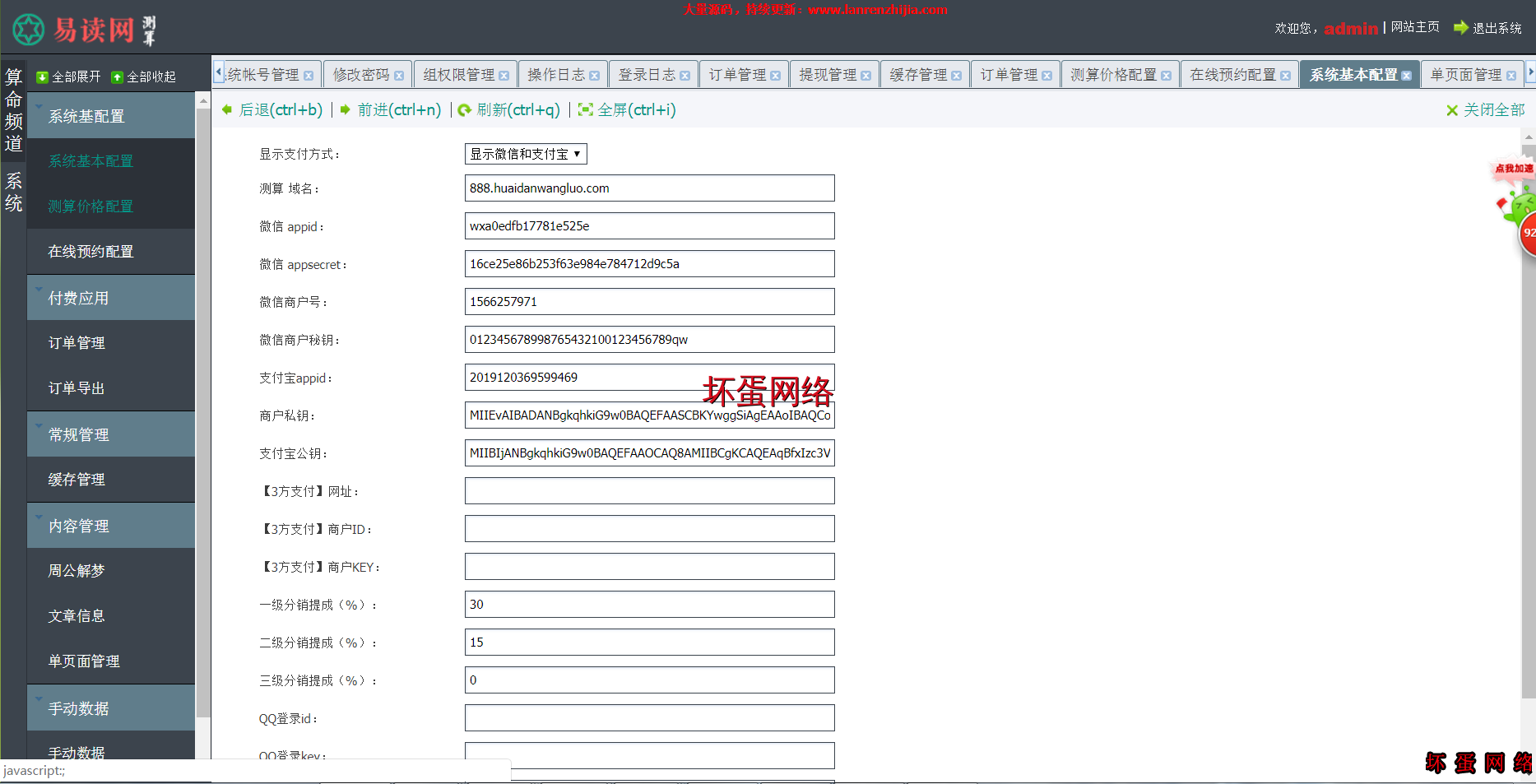
Task: Click the sidebar scrollbar up arrow
Action: click(203, 100)
